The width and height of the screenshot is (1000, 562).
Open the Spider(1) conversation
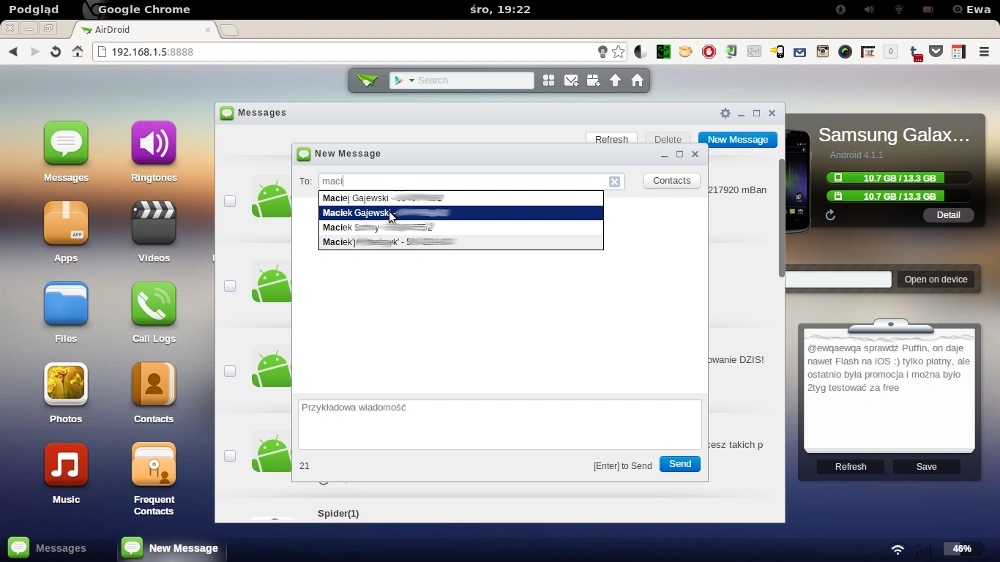[338, 514]
